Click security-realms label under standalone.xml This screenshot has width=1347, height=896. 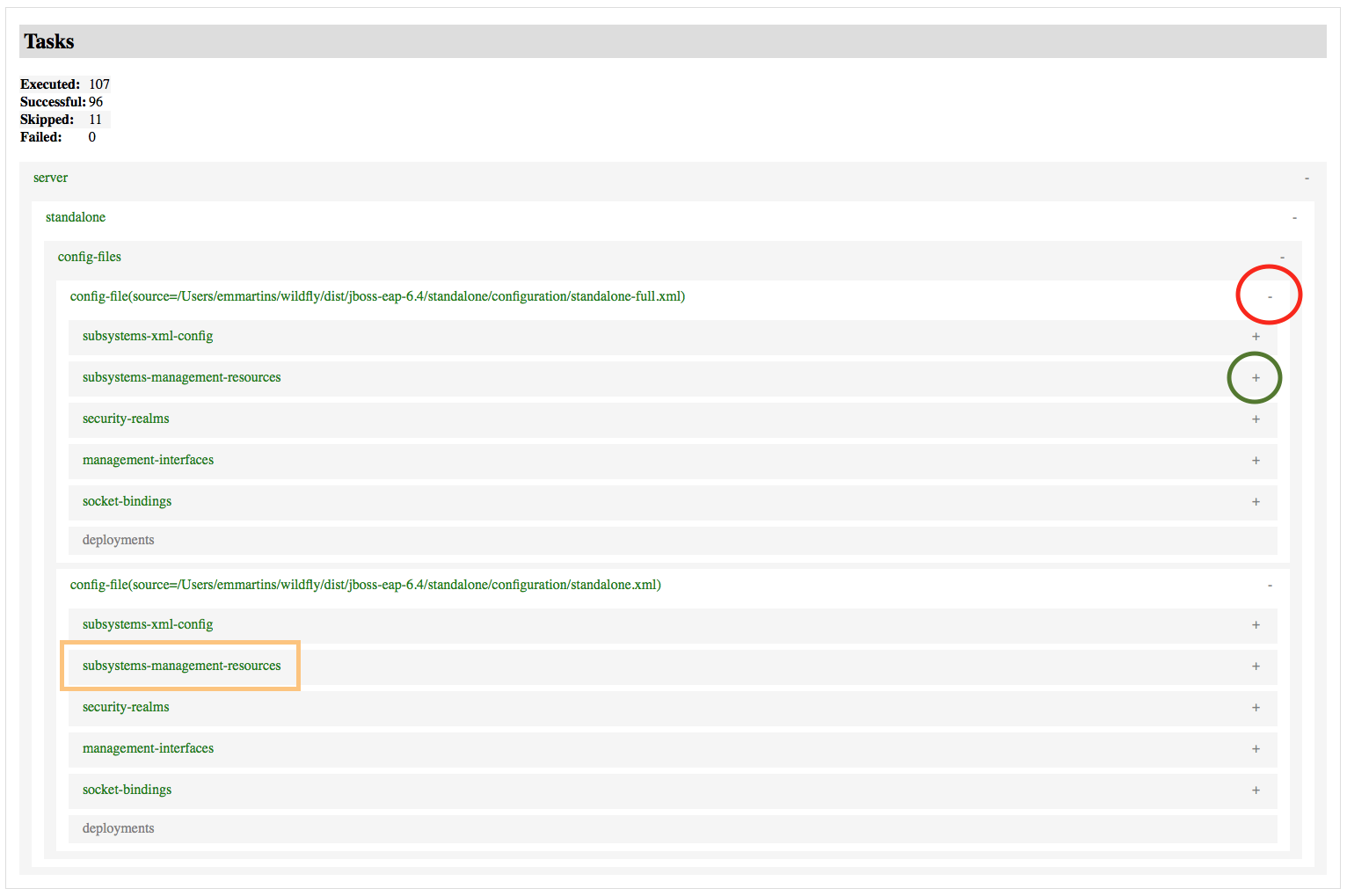point(126,707)
